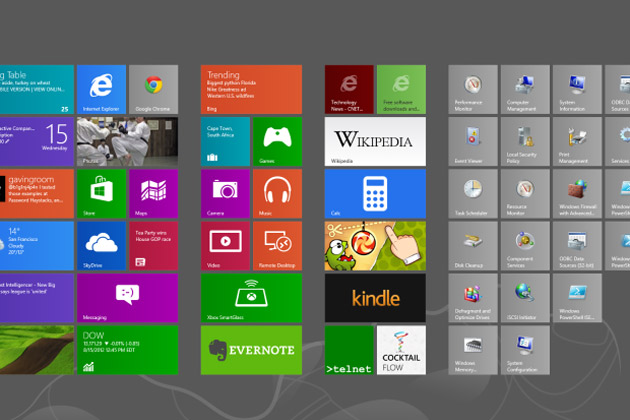This screenshot has height=420, width=630.
Task: Open the Remote Desktop tile
Action: tap(277, 245)
